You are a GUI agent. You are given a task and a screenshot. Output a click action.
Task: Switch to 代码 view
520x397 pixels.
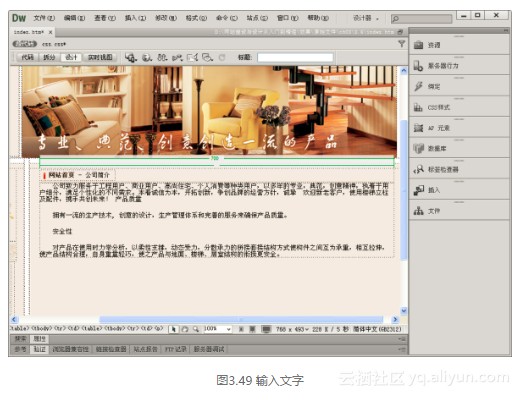[28, 57]
